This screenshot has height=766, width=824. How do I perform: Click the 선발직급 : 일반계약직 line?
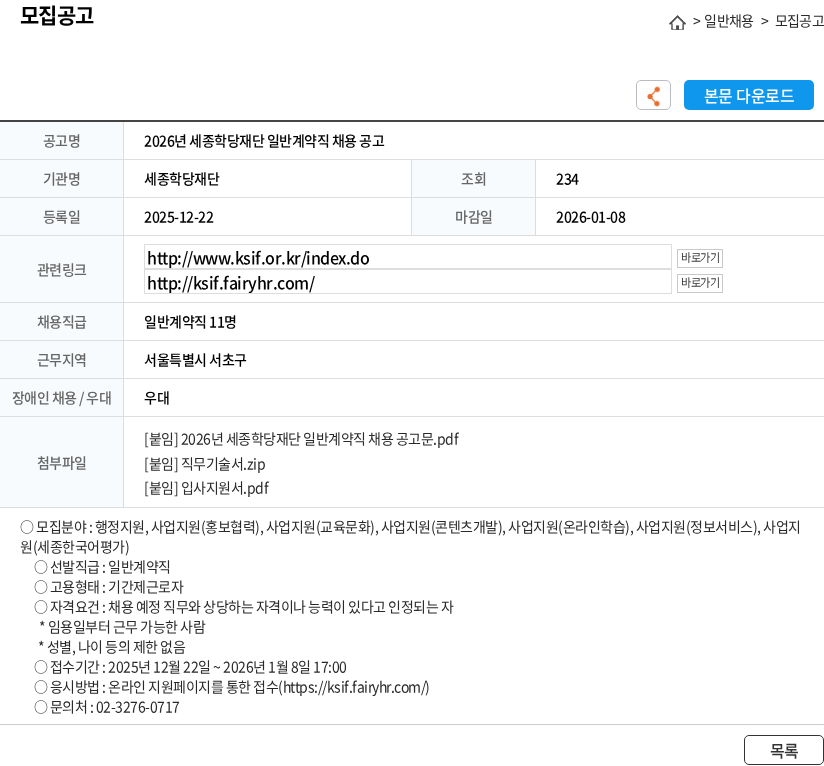pyautogui.click(x=102, y=567)
